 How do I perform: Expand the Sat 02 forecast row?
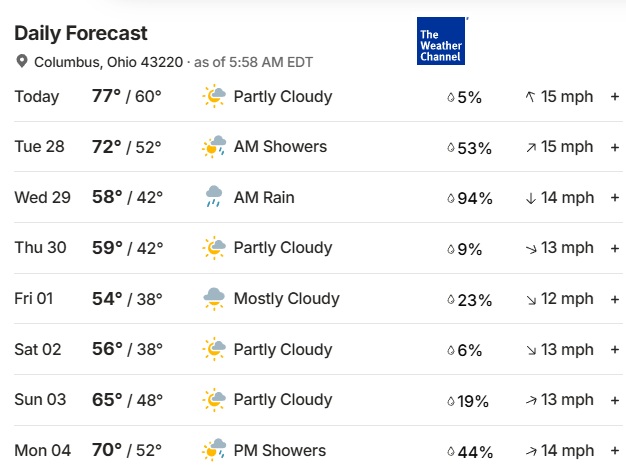615,349
